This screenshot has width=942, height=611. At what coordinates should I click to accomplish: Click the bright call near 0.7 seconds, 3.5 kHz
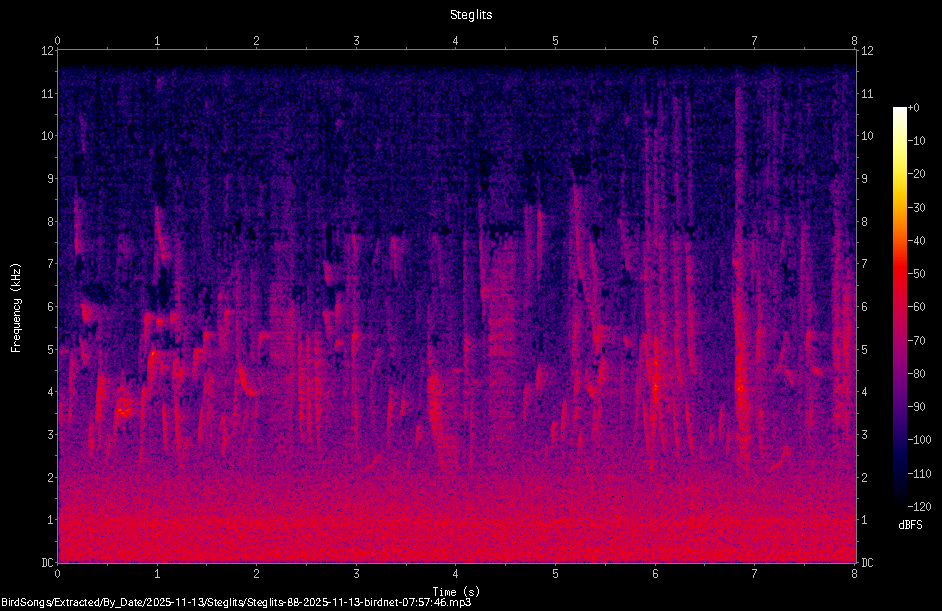tap(124, 412)
